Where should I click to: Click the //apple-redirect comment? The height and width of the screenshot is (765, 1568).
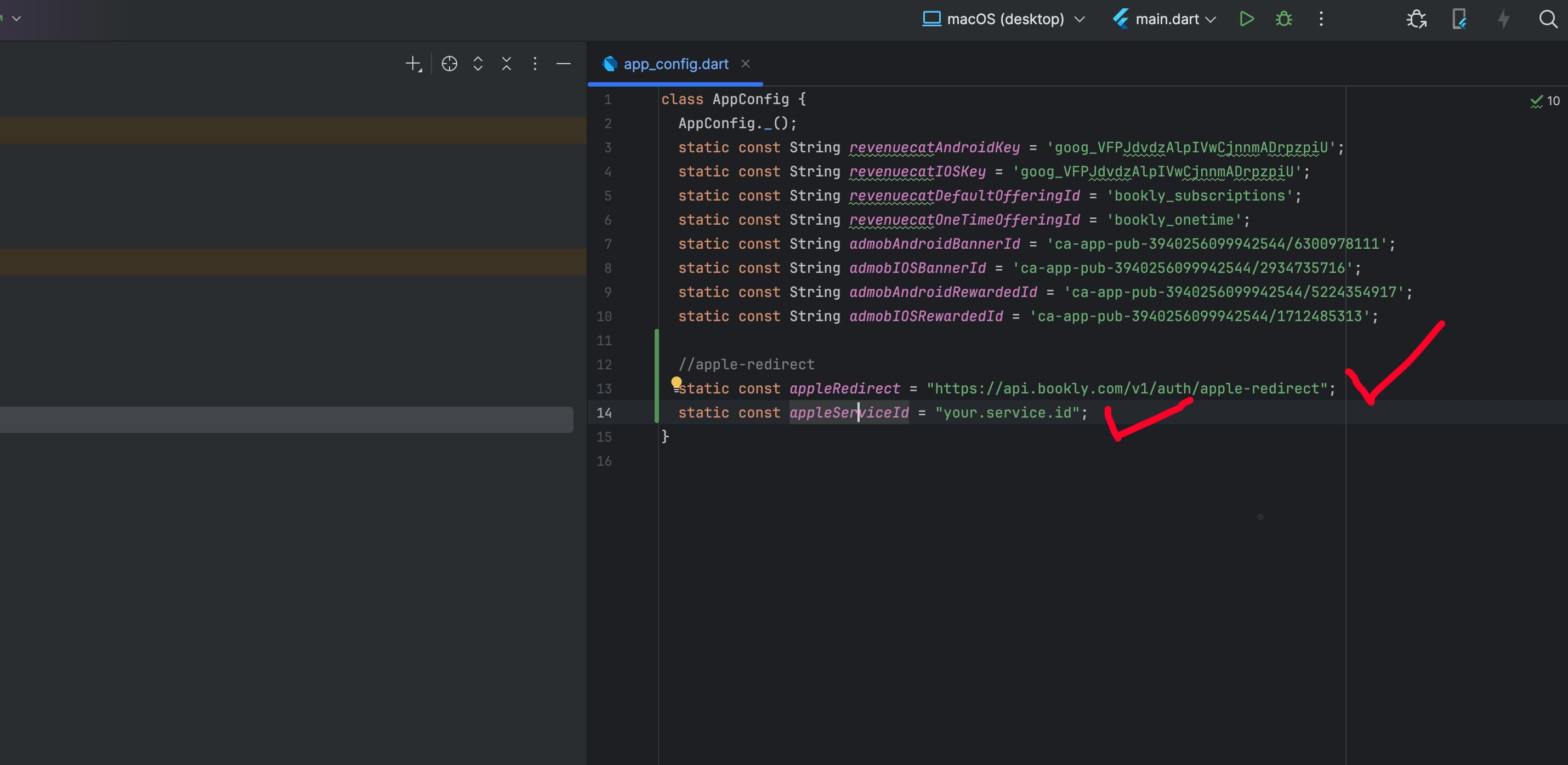tap(746, 364)
